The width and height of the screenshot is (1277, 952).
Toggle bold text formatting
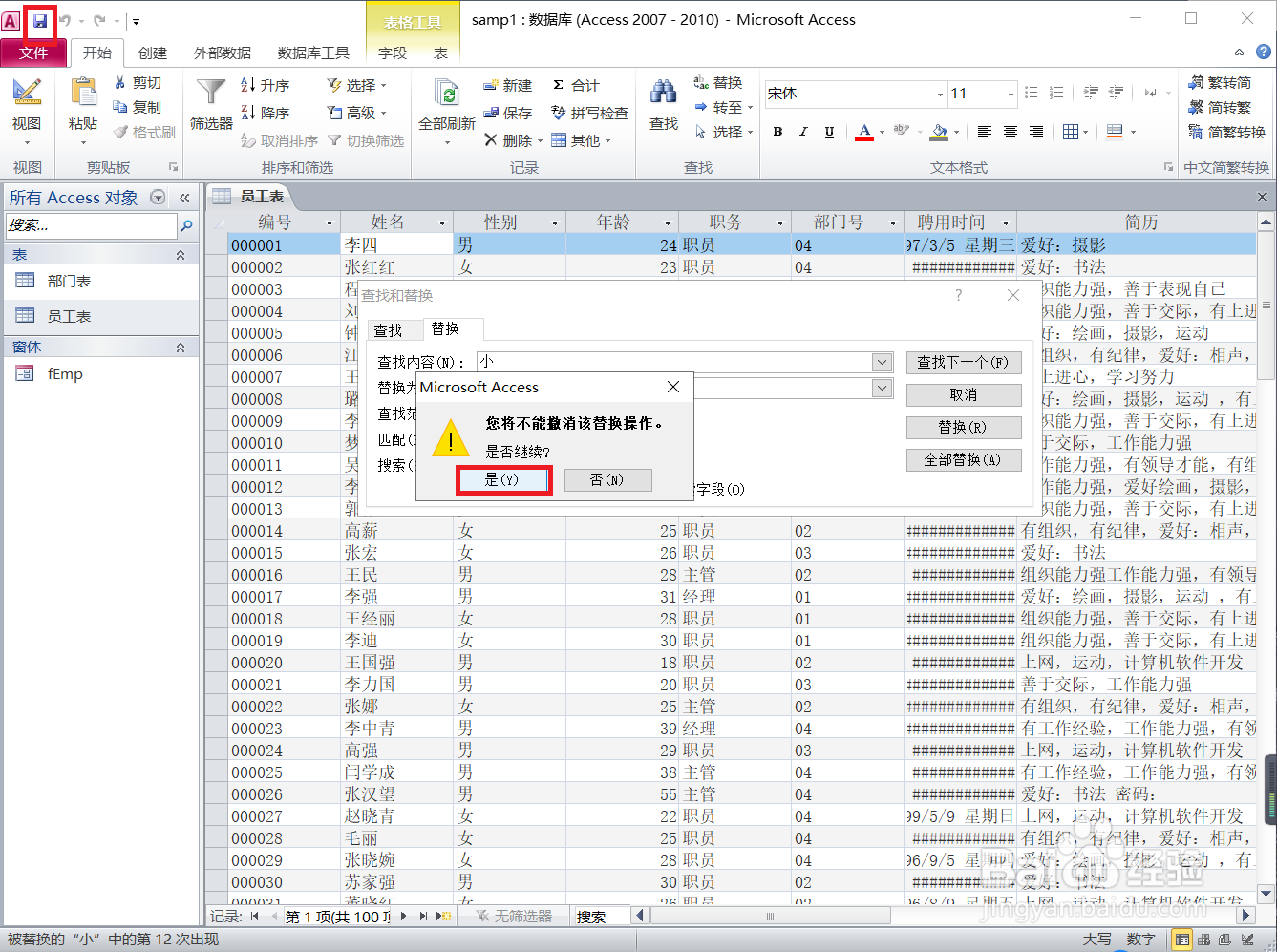(777, 132)
